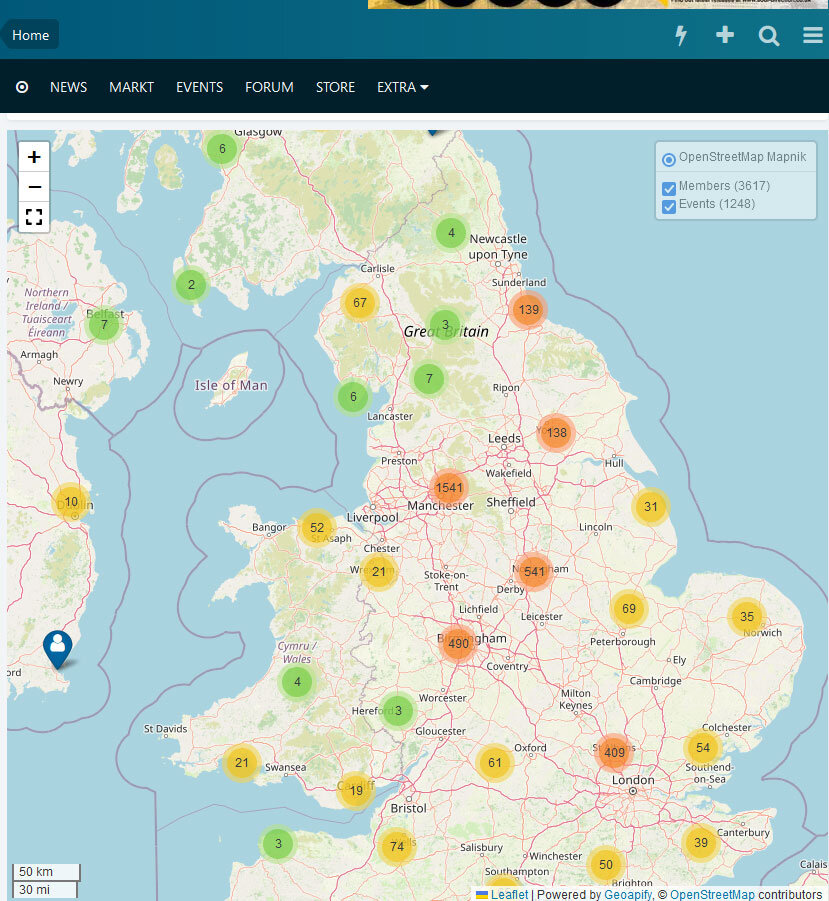Open the 2 cluster in southwest Scotland
Viewport: 829px width, 901px height.
click(x=191, y=284)
